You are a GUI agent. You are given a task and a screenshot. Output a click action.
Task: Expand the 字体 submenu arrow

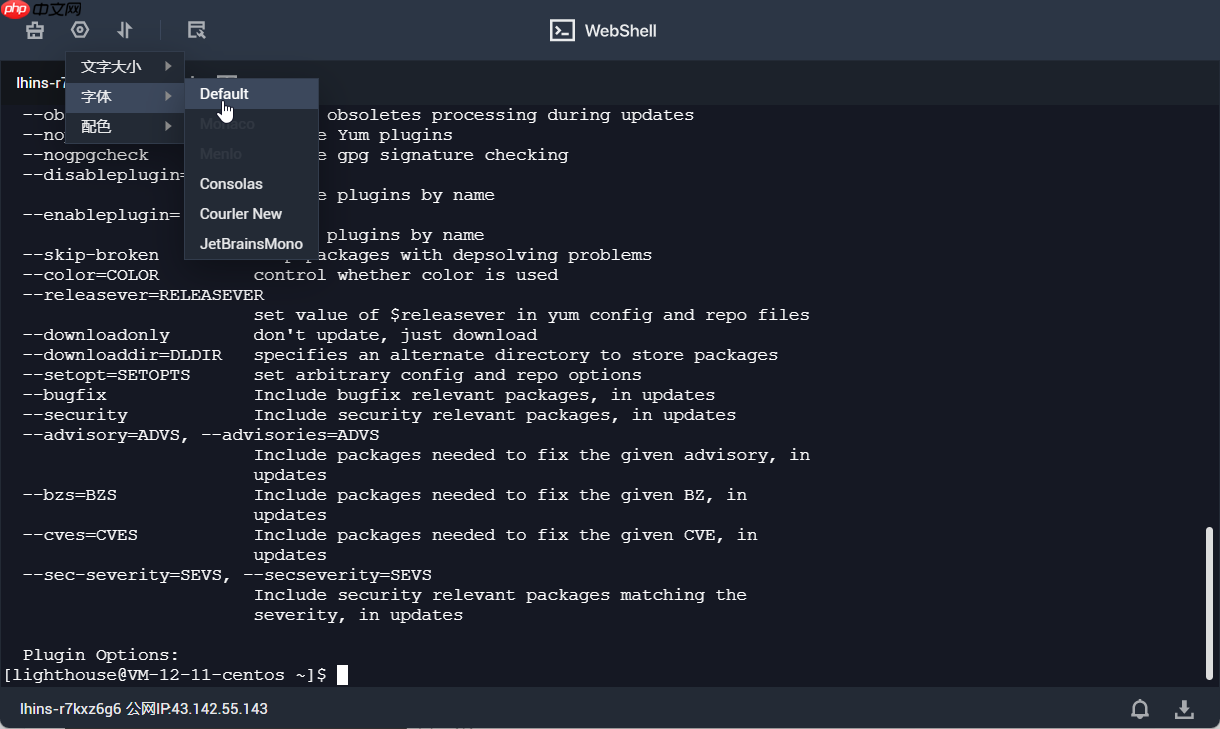click(169, 97)
